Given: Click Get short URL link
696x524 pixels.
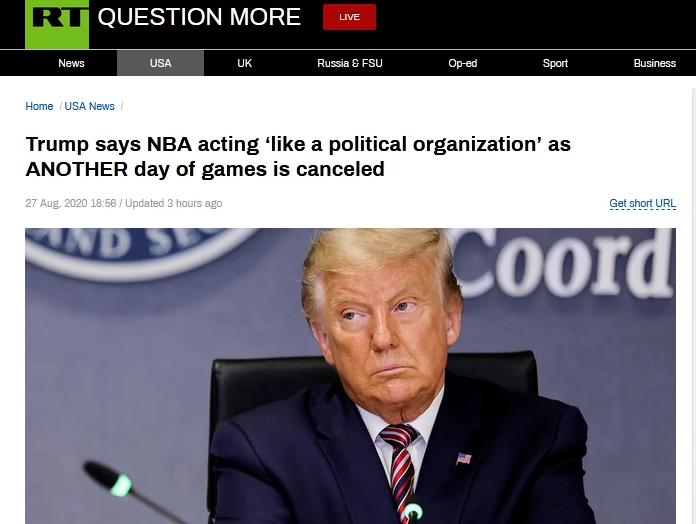Looking at the screenshot, I should tap(642, 203).
